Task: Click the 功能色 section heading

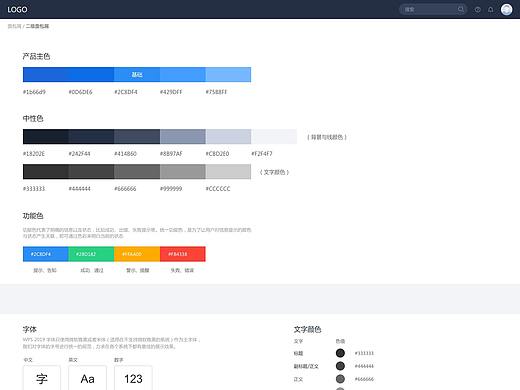Action: click(33, 216)
